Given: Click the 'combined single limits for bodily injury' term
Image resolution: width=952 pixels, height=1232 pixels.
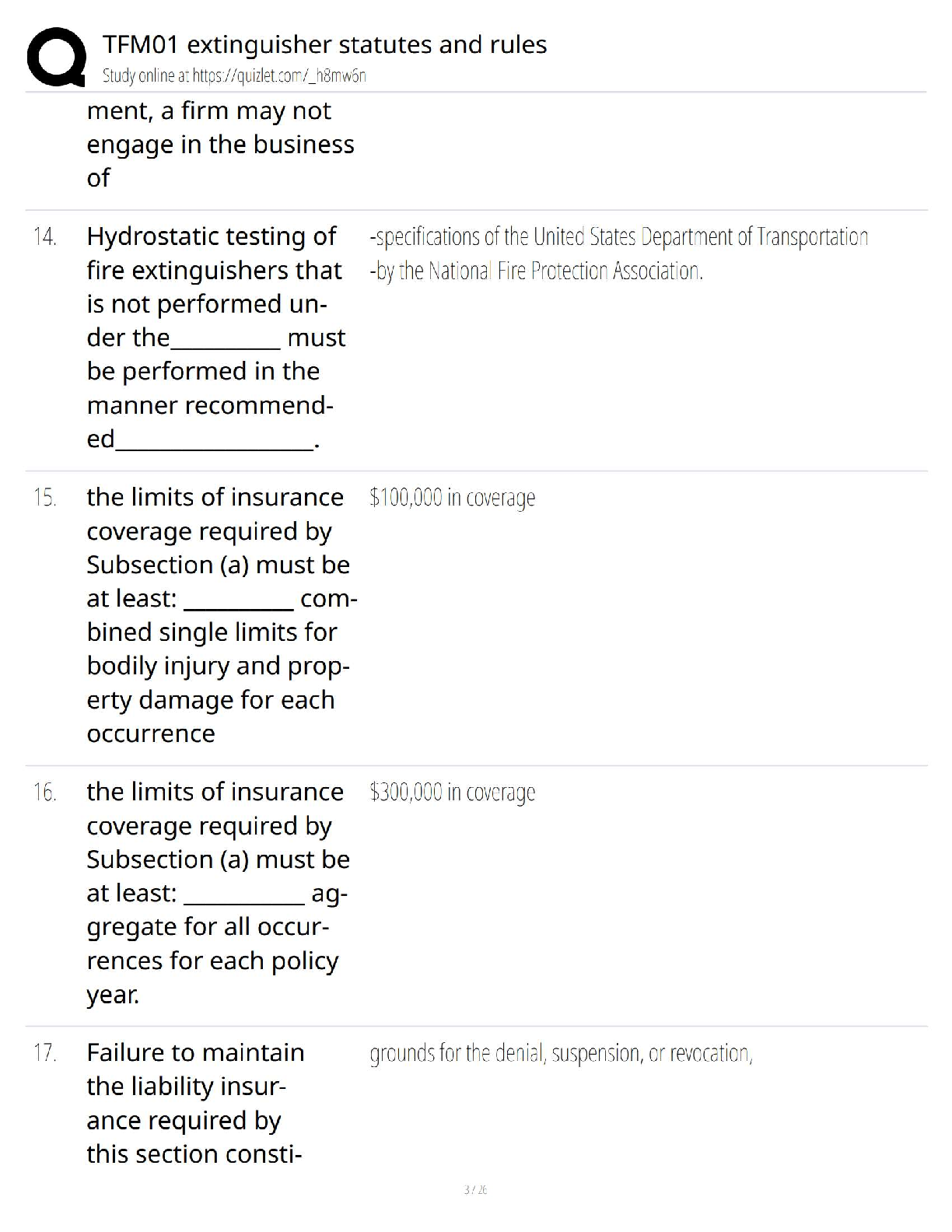Looking at the screenshot, I should click(218, 614).
